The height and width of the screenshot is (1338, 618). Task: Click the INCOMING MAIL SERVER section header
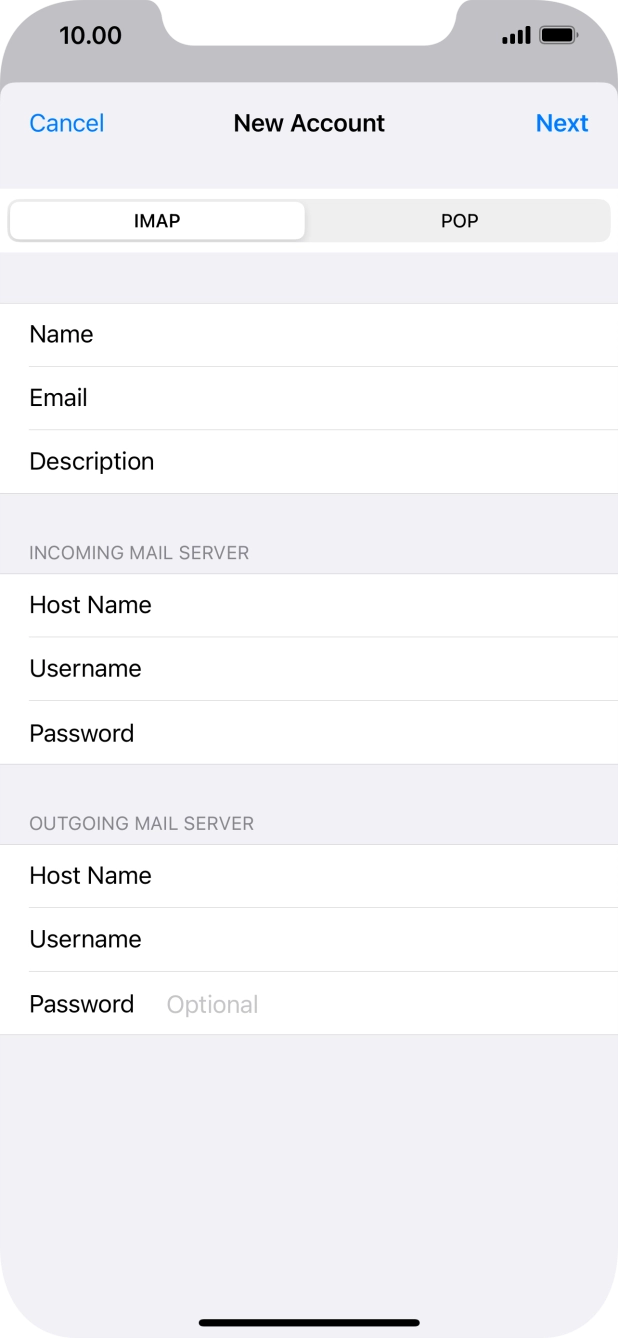pyautogui.click(x=139, y=552)
